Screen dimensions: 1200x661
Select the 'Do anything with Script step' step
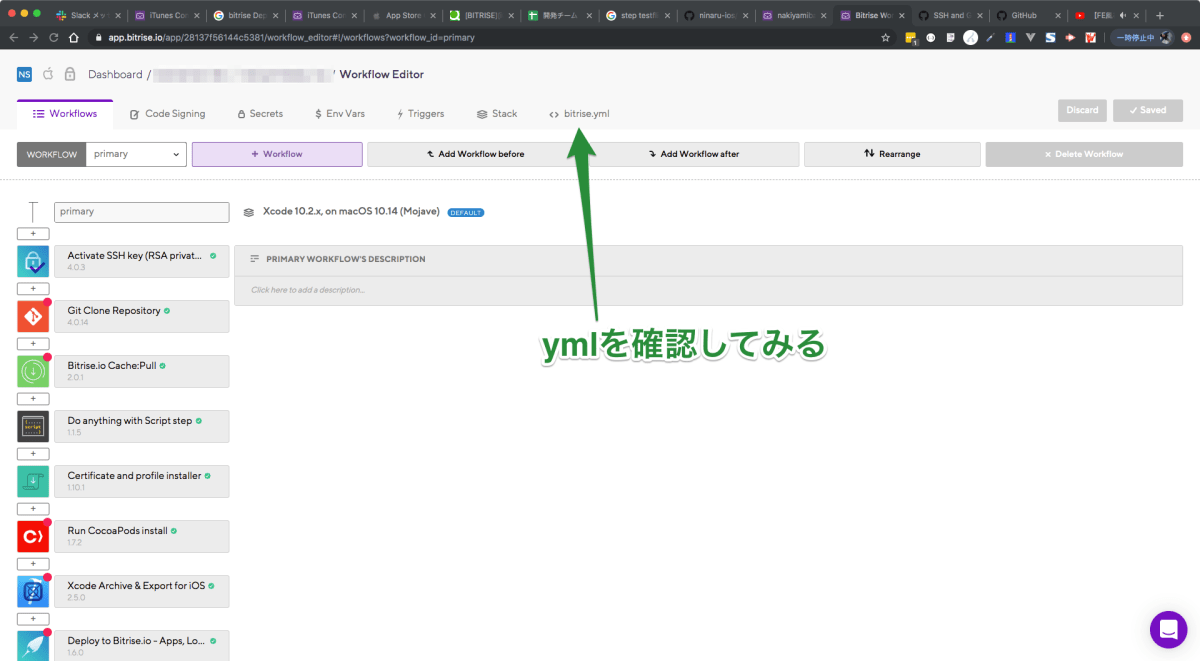click(x=141, y=426)
